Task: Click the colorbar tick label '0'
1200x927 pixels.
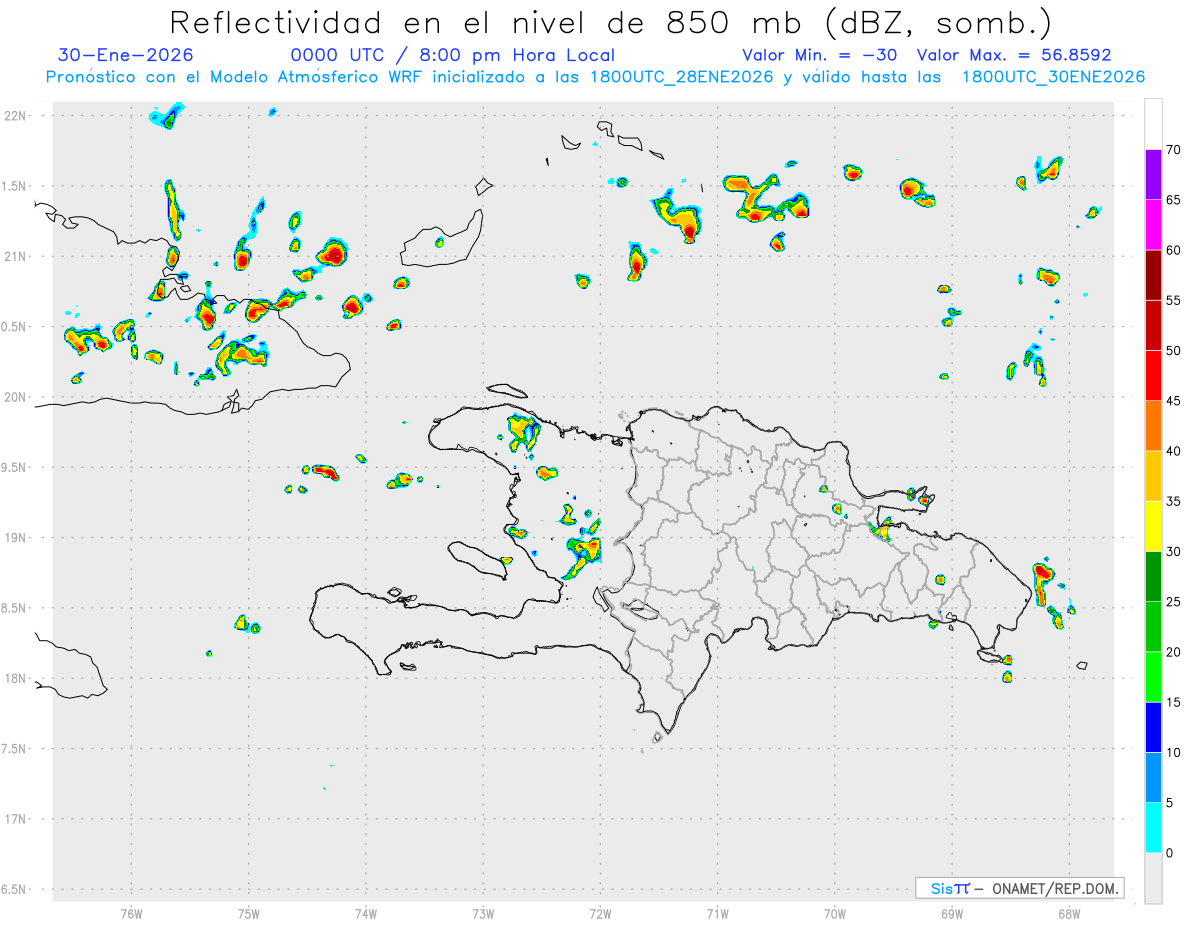Action: coord(1169,853)
